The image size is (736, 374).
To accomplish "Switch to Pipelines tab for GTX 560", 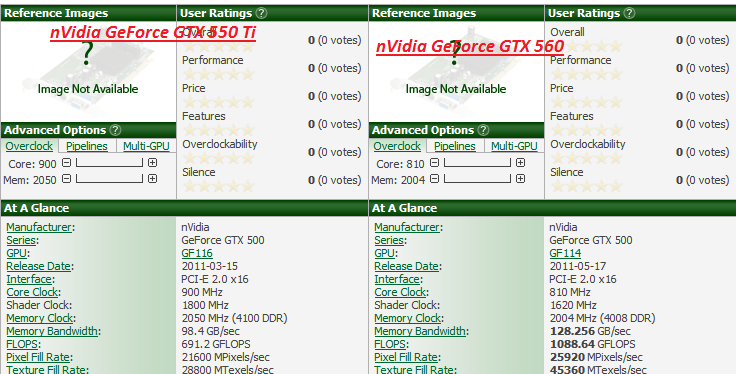I will click(455, 146).
